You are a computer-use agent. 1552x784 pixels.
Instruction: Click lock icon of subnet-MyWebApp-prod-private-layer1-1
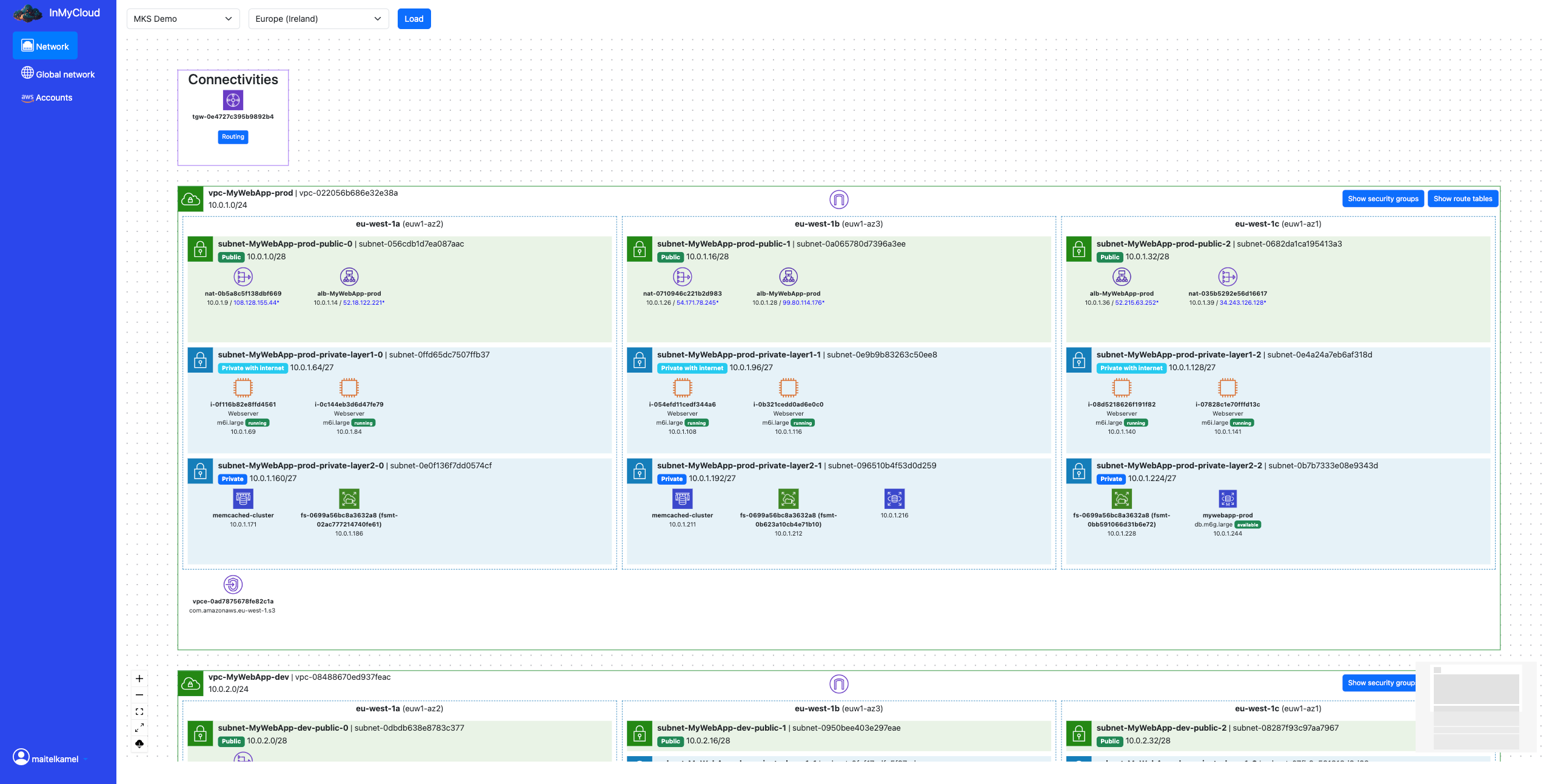coord(640,360)
